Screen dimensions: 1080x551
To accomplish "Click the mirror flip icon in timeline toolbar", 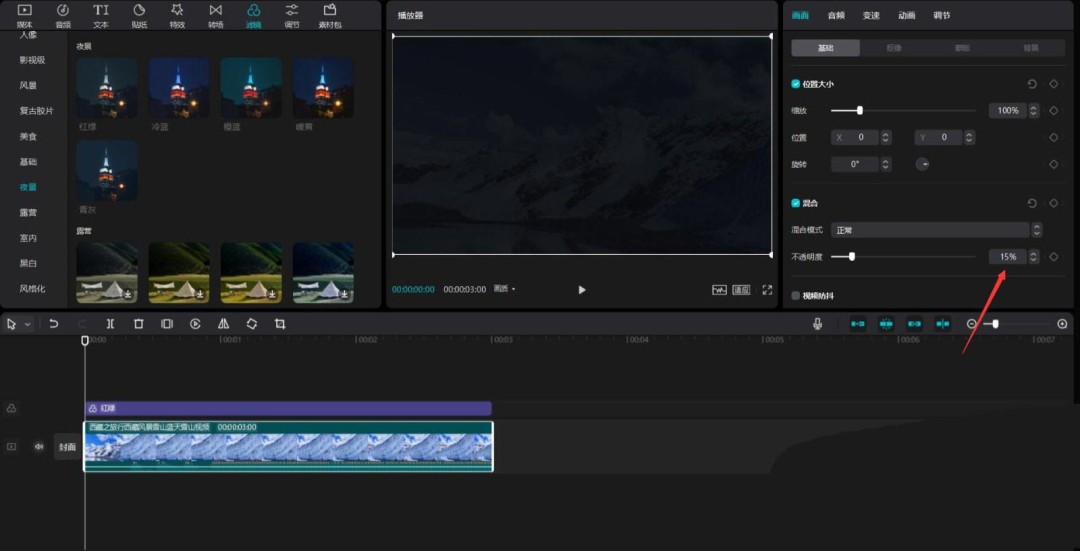I will pos(223,324).
